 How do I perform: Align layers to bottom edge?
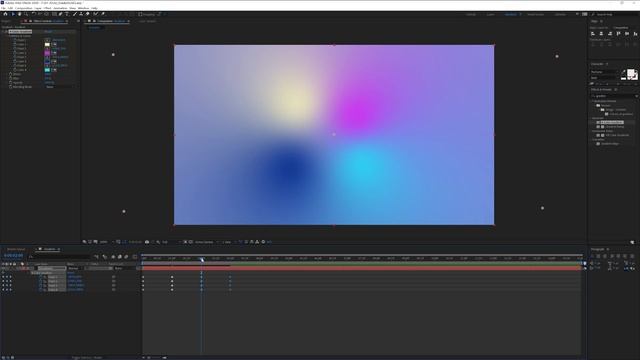[x=635, y=33]
